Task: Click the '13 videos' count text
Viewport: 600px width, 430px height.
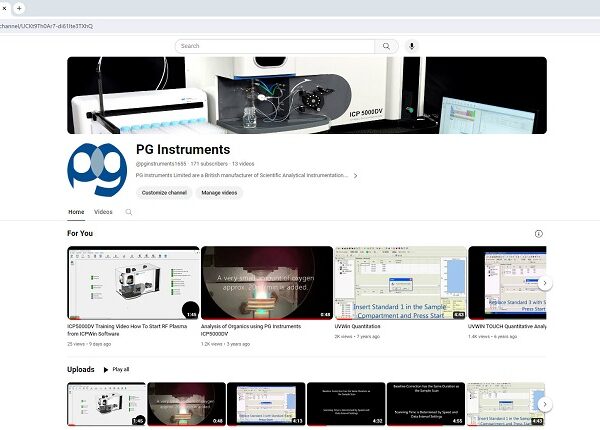Action: click(243, 164)
